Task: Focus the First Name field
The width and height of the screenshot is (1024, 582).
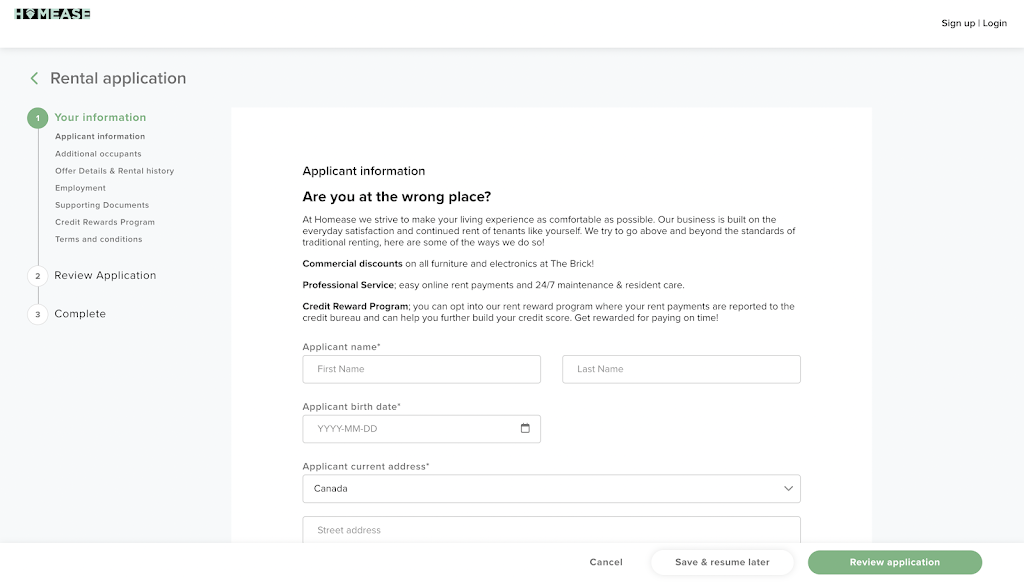Action: [421, 369]
